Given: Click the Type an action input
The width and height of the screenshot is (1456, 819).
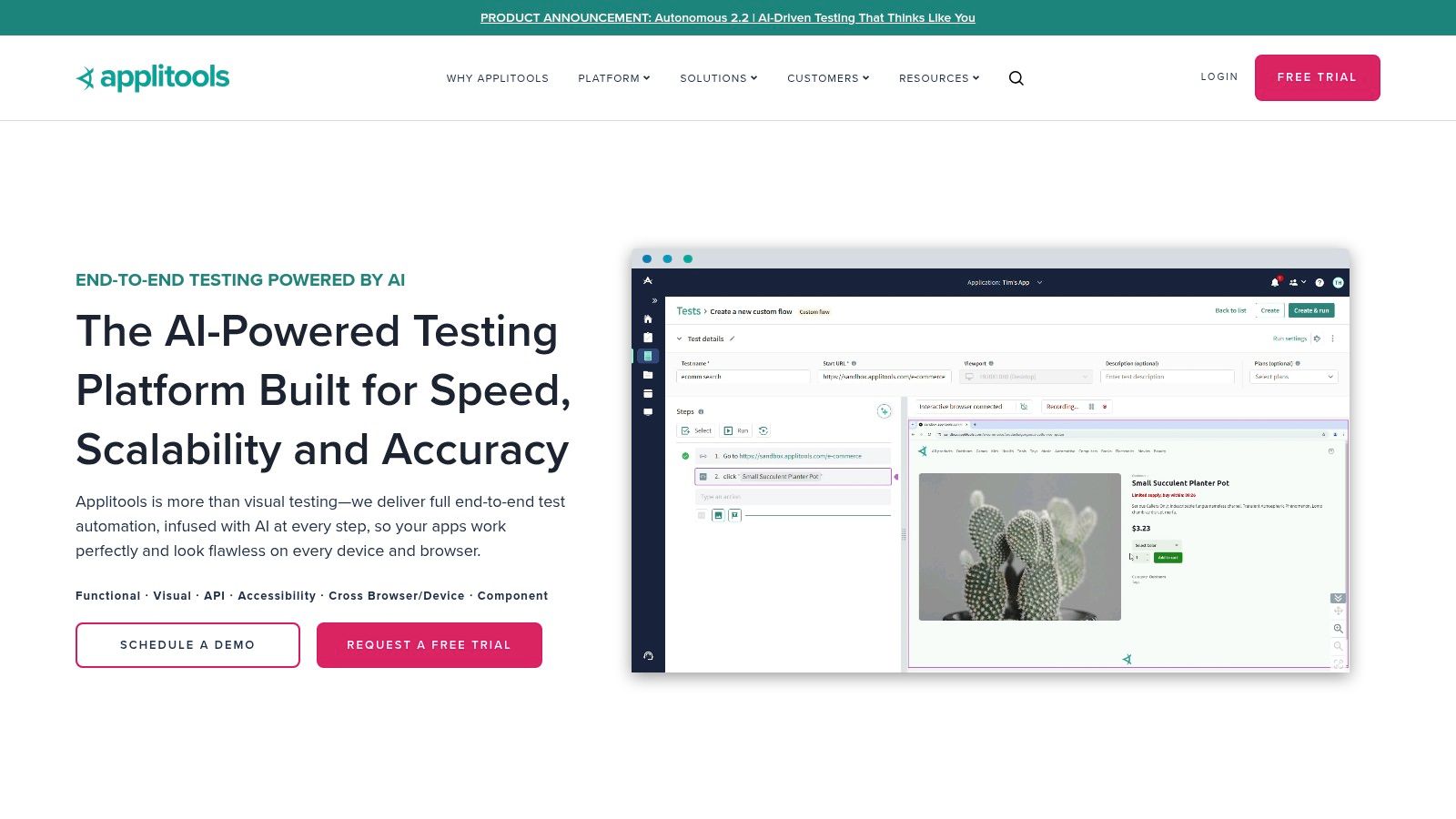Looking at the screenshot, I should (x=793, y=497).
